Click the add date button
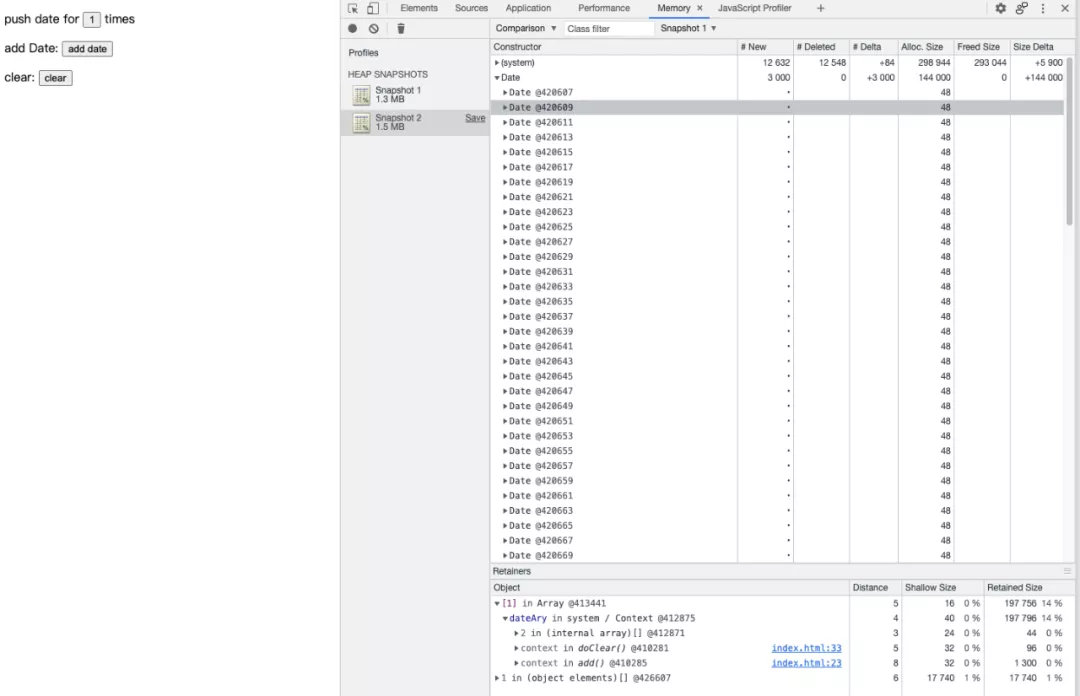This screenshot has height=696, width=1080. click(87, 49)
